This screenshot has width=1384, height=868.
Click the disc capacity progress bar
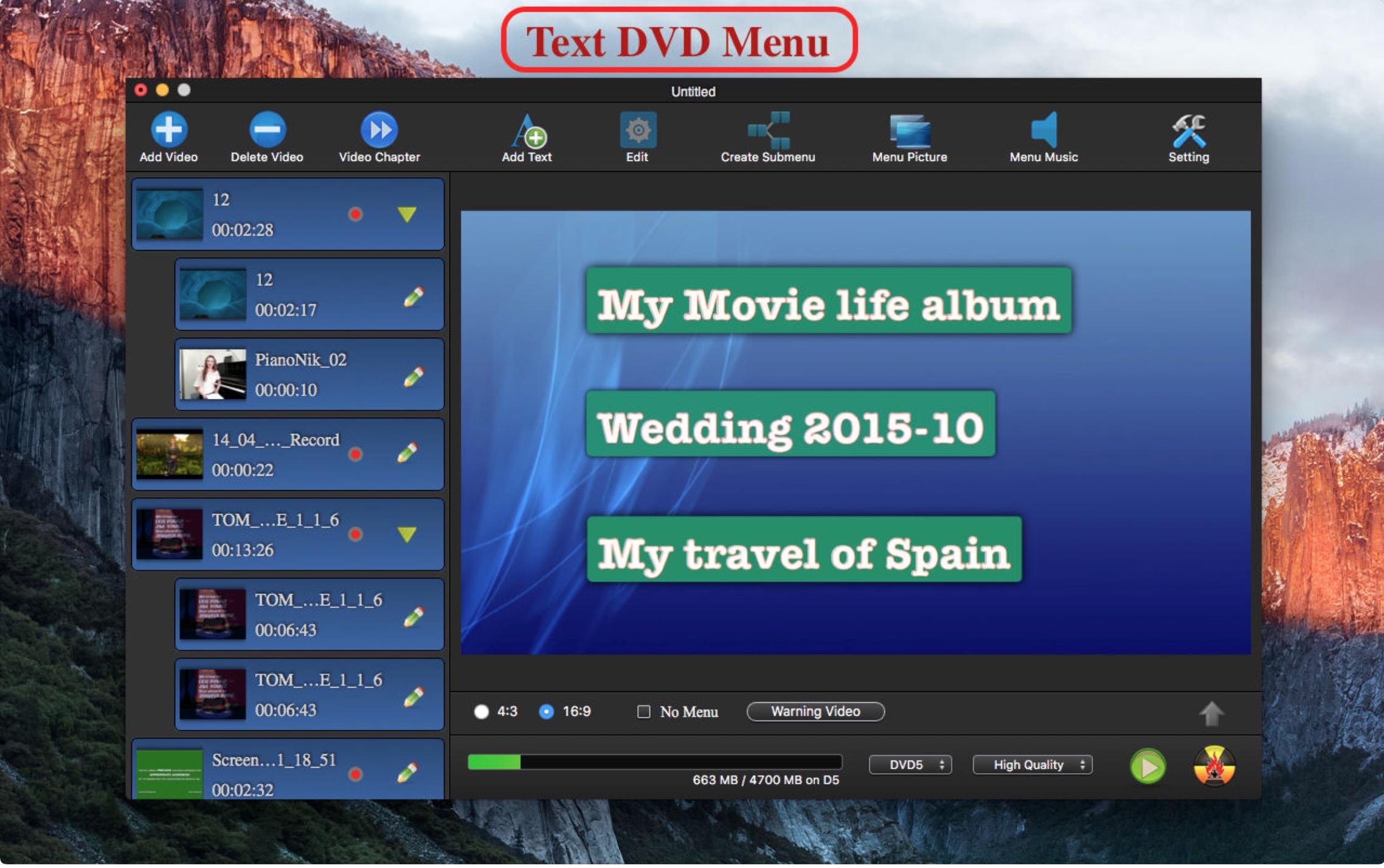pos(655,762)
